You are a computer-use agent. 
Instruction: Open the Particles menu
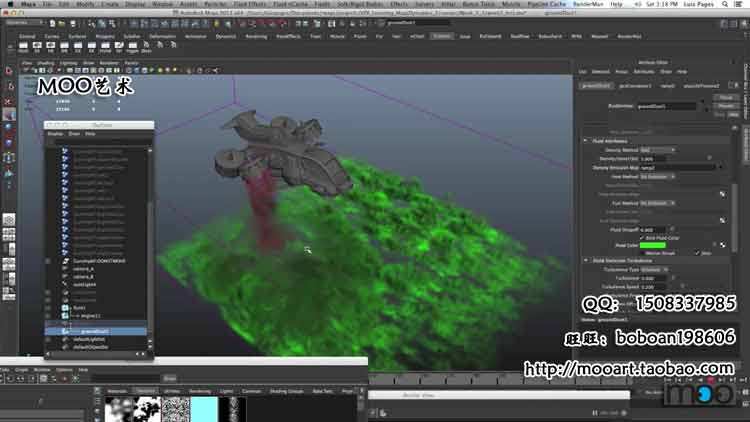[216, 4]
